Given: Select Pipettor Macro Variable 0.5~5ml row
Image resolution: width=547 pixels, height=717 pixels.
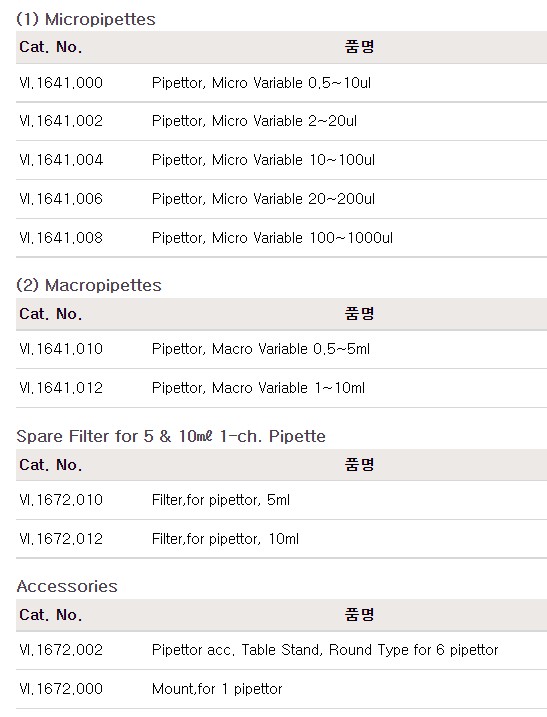Looking at the screenshot, I should pos(281,349).
